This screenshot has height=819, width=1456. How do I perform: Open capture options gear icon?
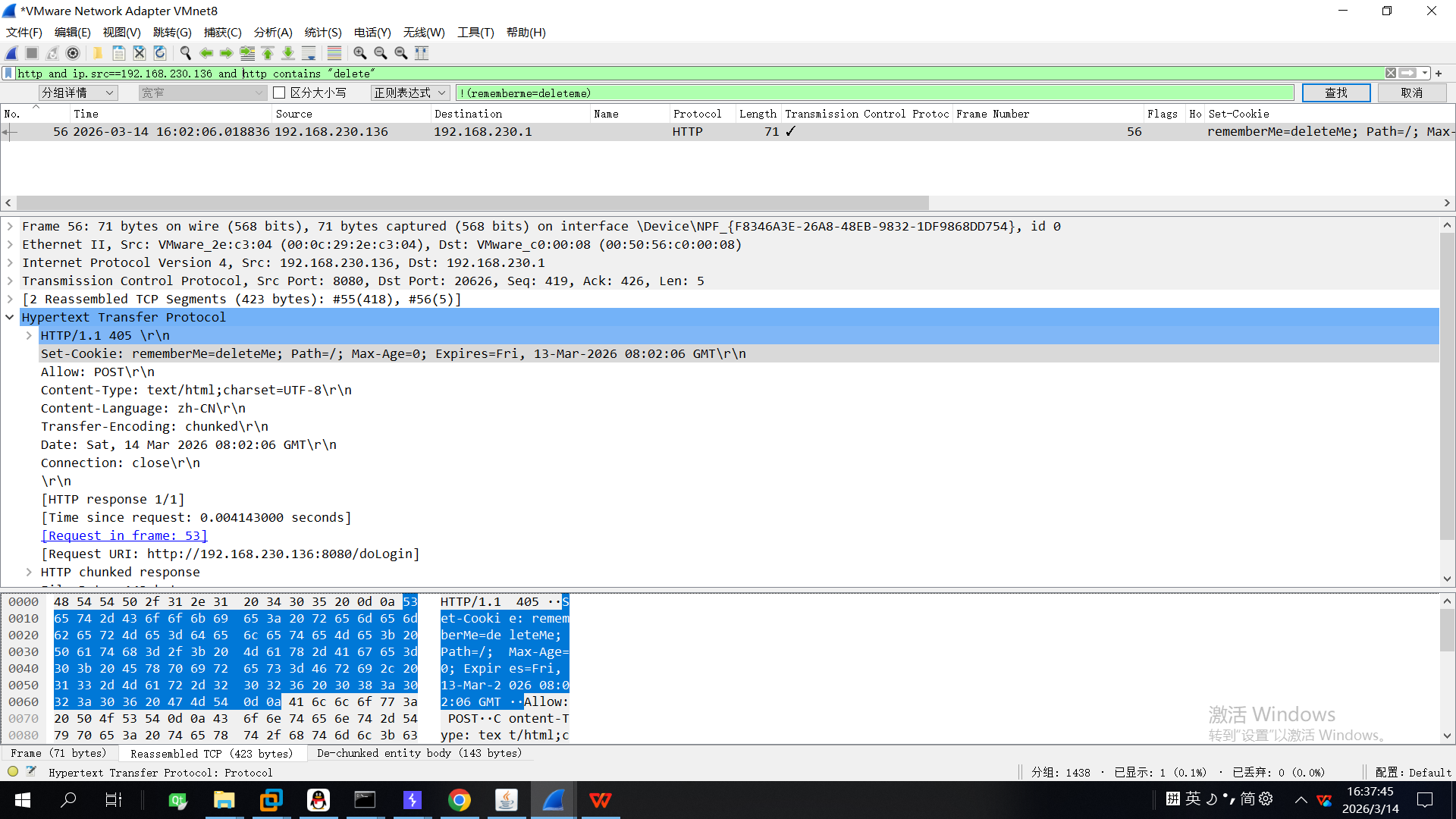tap(73, 53)
